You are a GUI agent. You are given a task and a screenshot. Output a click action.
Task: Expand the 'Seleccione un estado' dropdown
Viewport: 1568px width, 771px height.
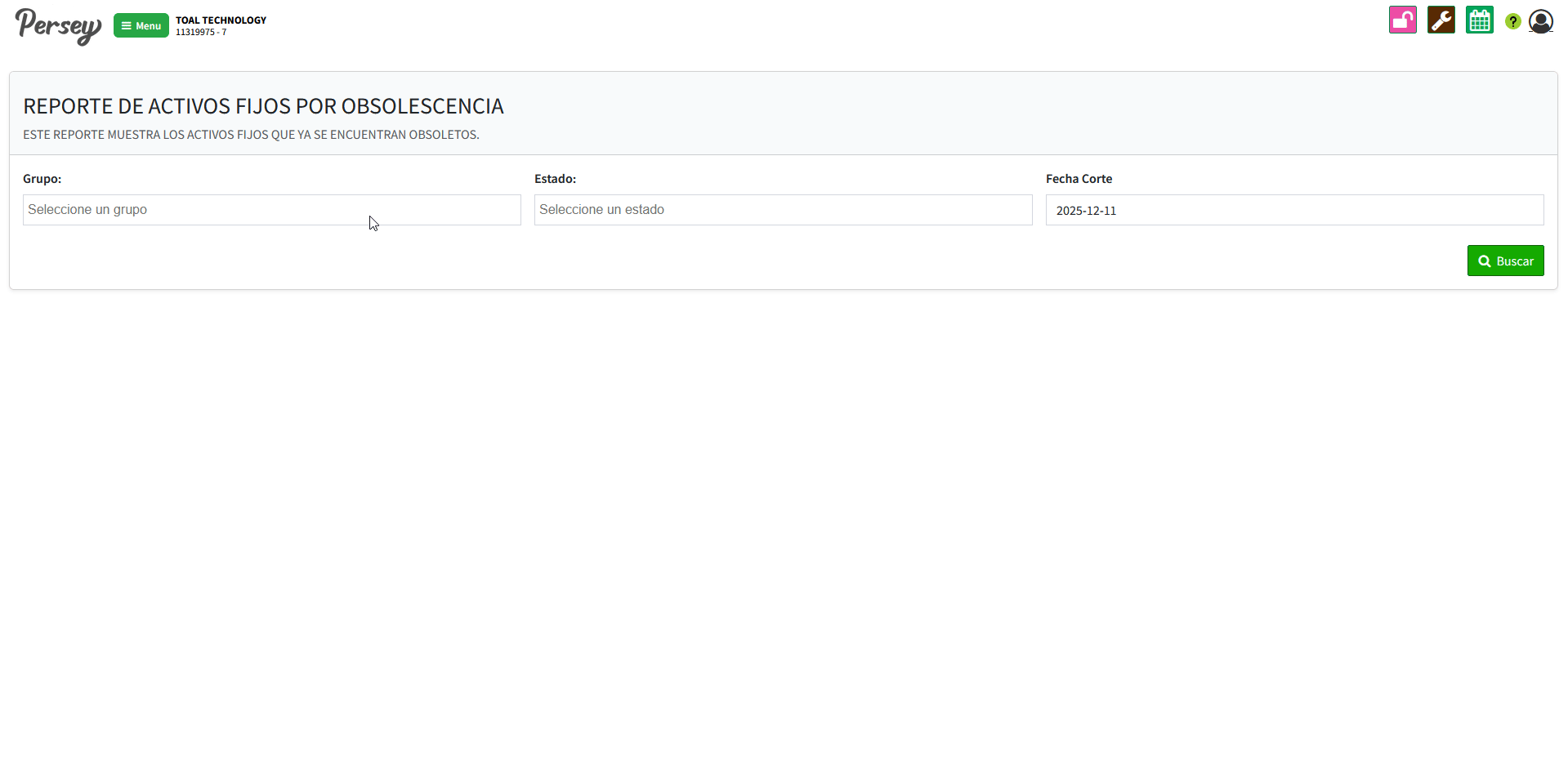(783, 210)
